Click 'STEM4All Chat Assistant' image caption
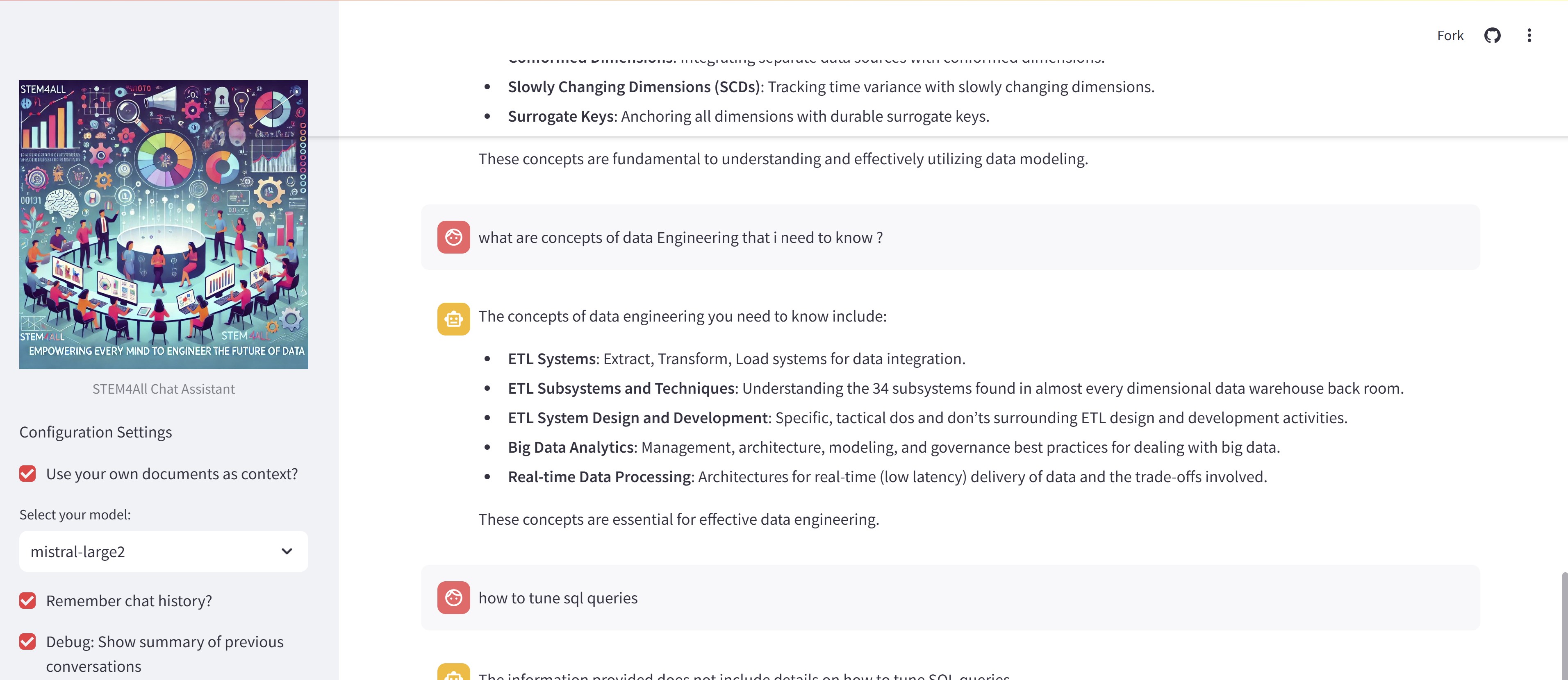This screenshot has width=1568, height=680. coord(163,389)
